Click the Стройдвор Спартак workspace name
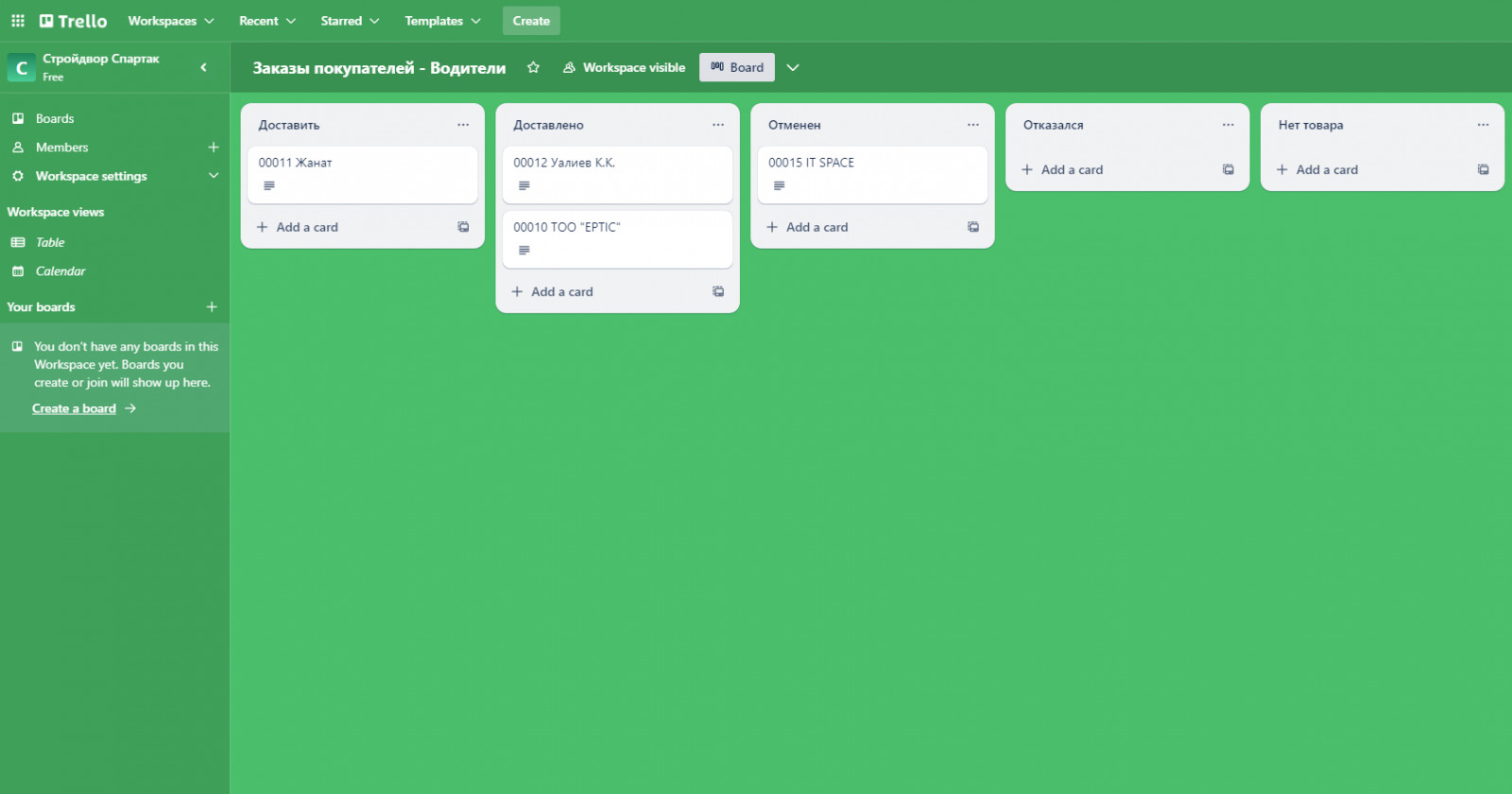Viewport: 1512px width, 794px height. coord(101,59)
